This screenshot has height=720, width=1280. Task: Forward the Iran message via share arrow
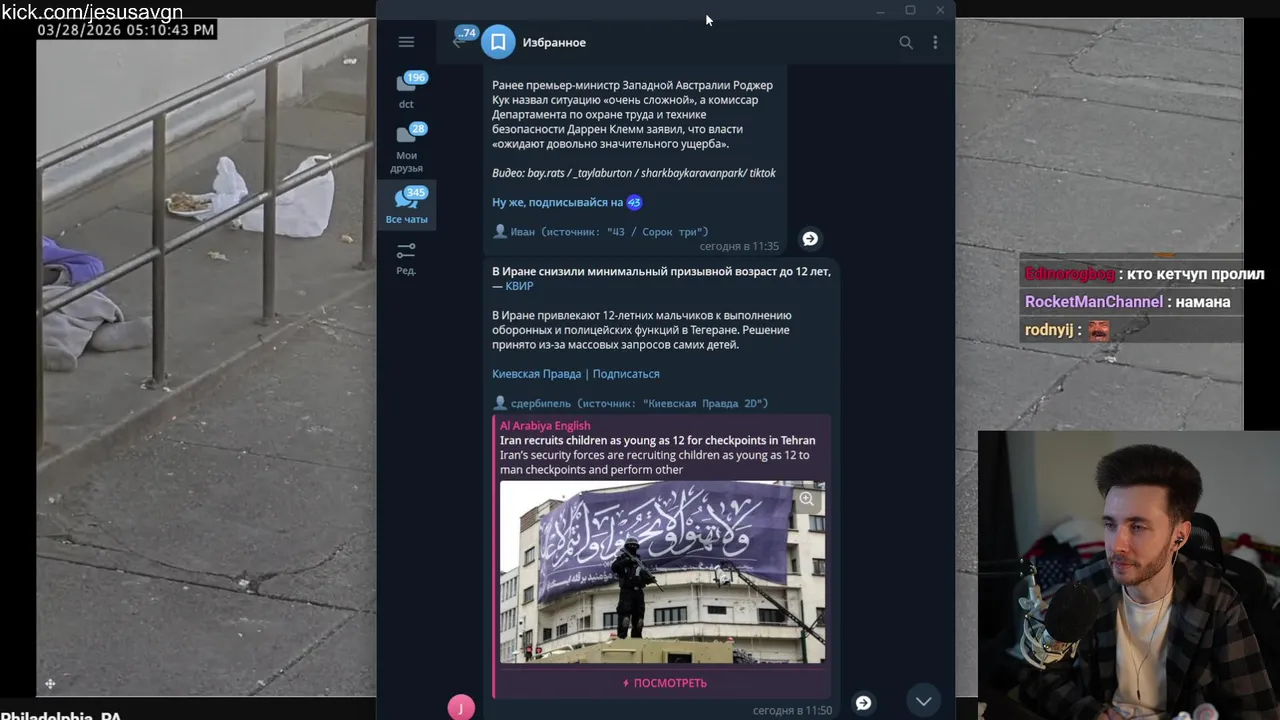(x=863, y=703)
